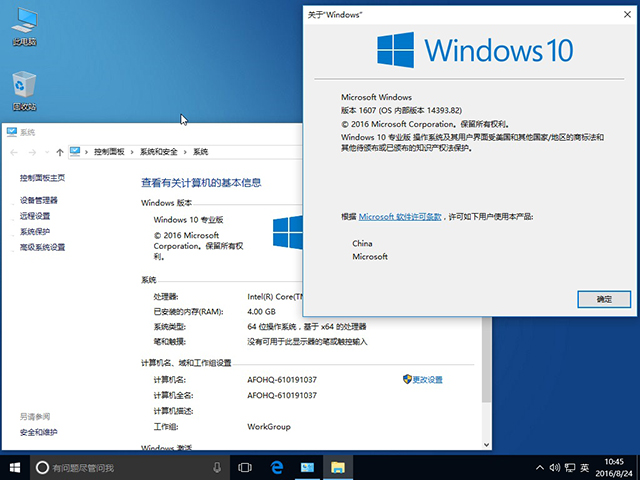Open File Explorer from taskbar
This screenshot has width=640, height=480.
pos(339,467)
